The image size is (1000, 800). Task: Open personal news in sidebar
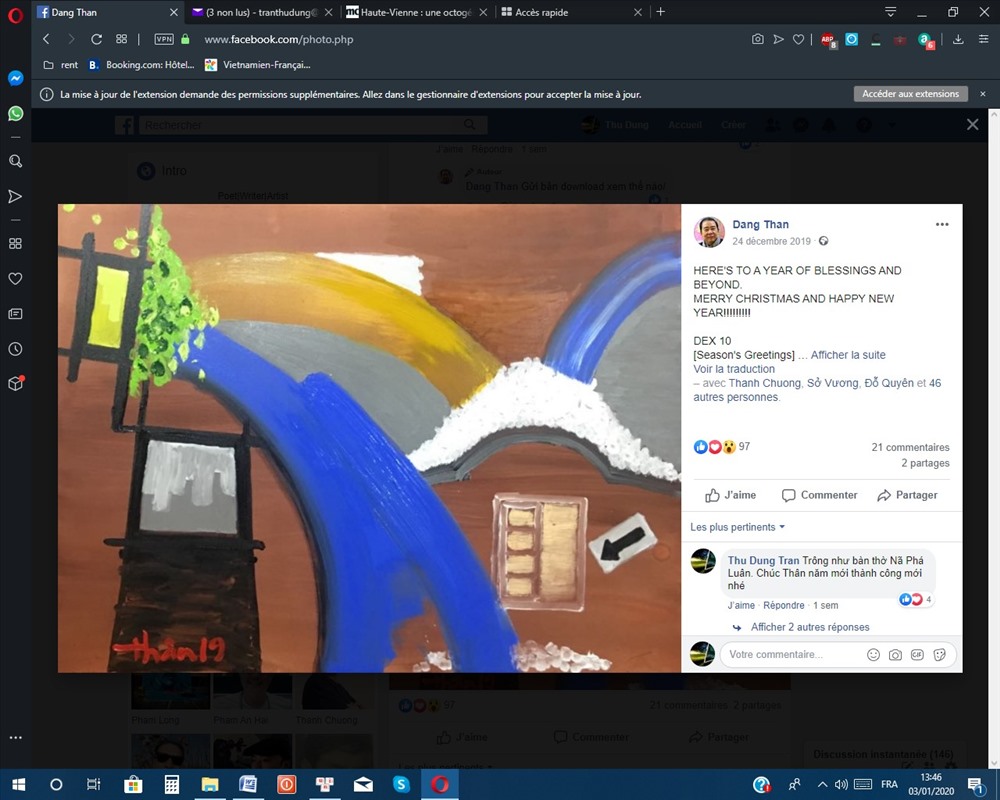(x=15, y=314)
